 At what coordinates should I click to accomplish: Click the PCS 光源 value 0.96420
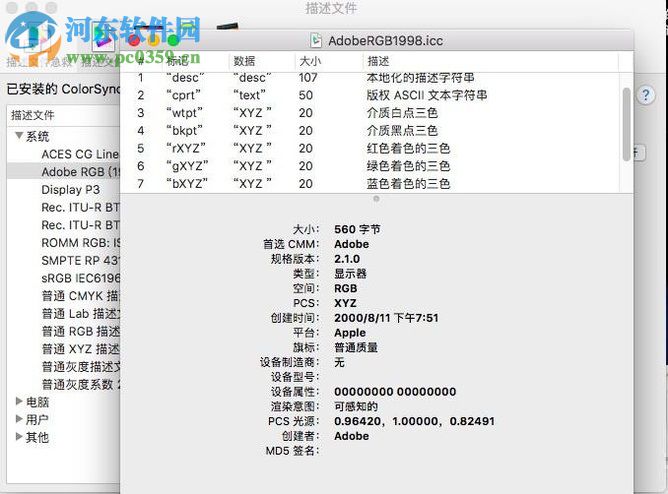(414, 421)
